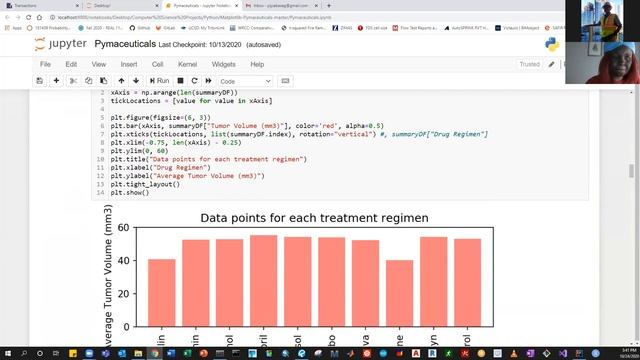Click the bar chart output image
The width and height of the screenshot is (640, 360).
[x=298, y=276]
